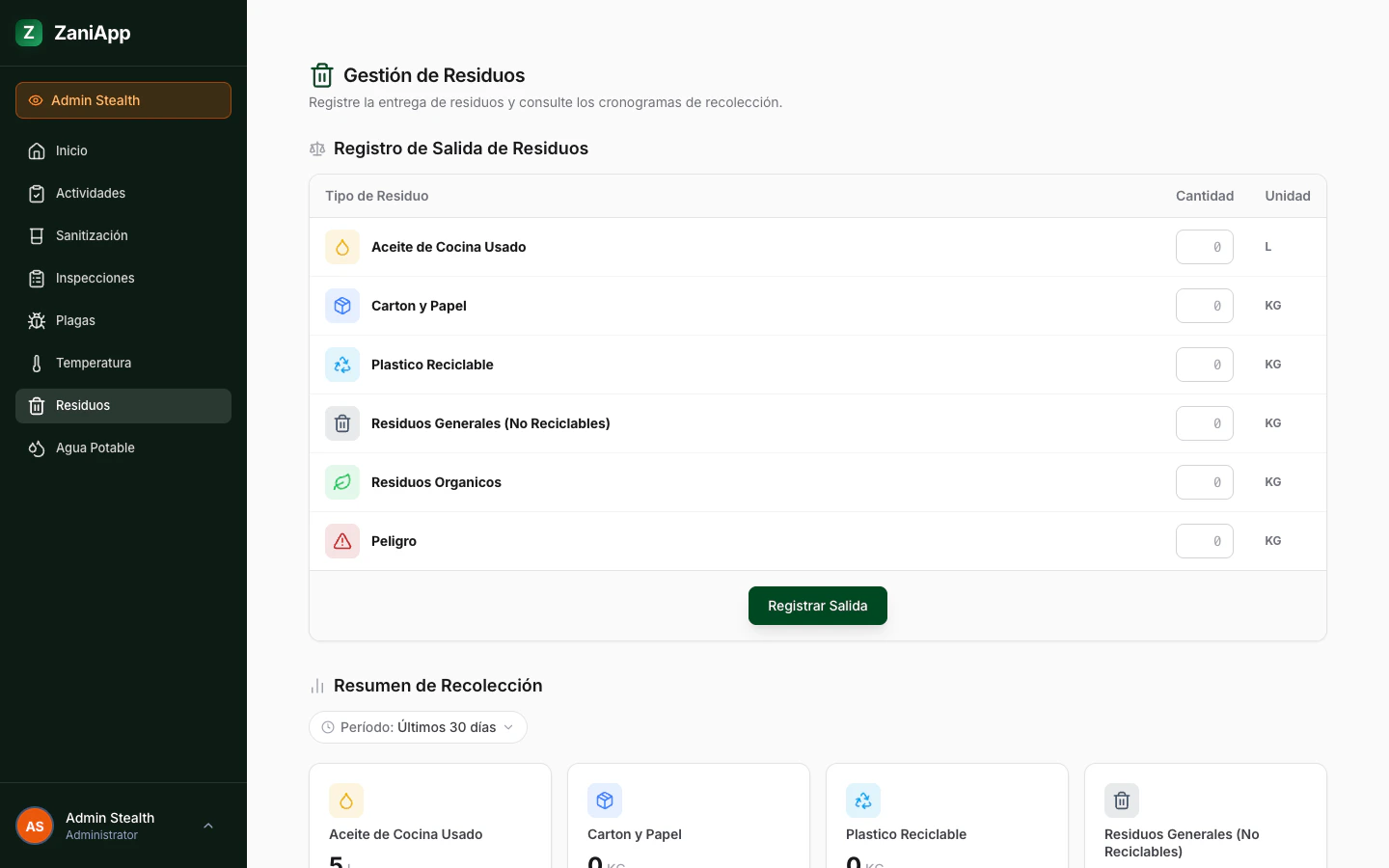Enter a value in the Peligro quantity field
The width and height of the screenshot is (1389, 868).
click(x=1205, y=541)
